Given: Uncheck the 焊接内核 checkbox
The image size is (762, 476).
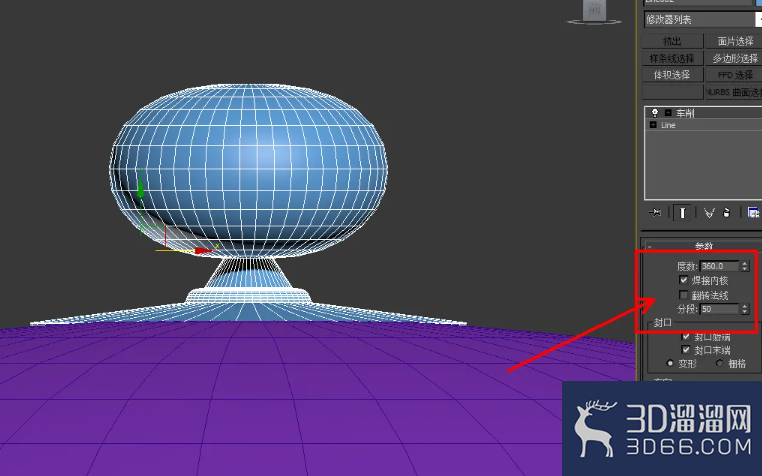Looking at the screenshot, I should (x=684, y=280).
